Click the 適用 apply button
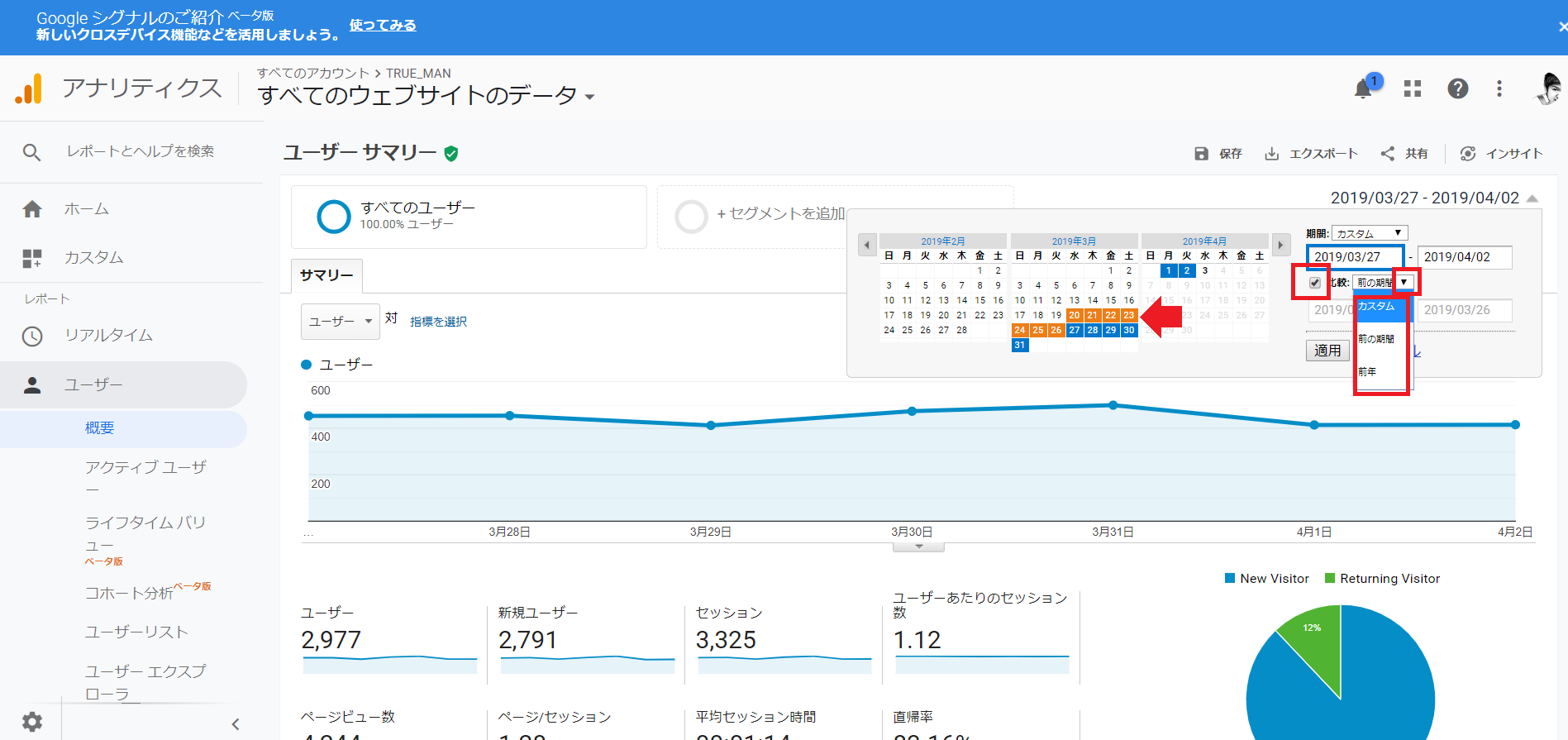Viewport: 1568px width, 740px height. 1327,351
